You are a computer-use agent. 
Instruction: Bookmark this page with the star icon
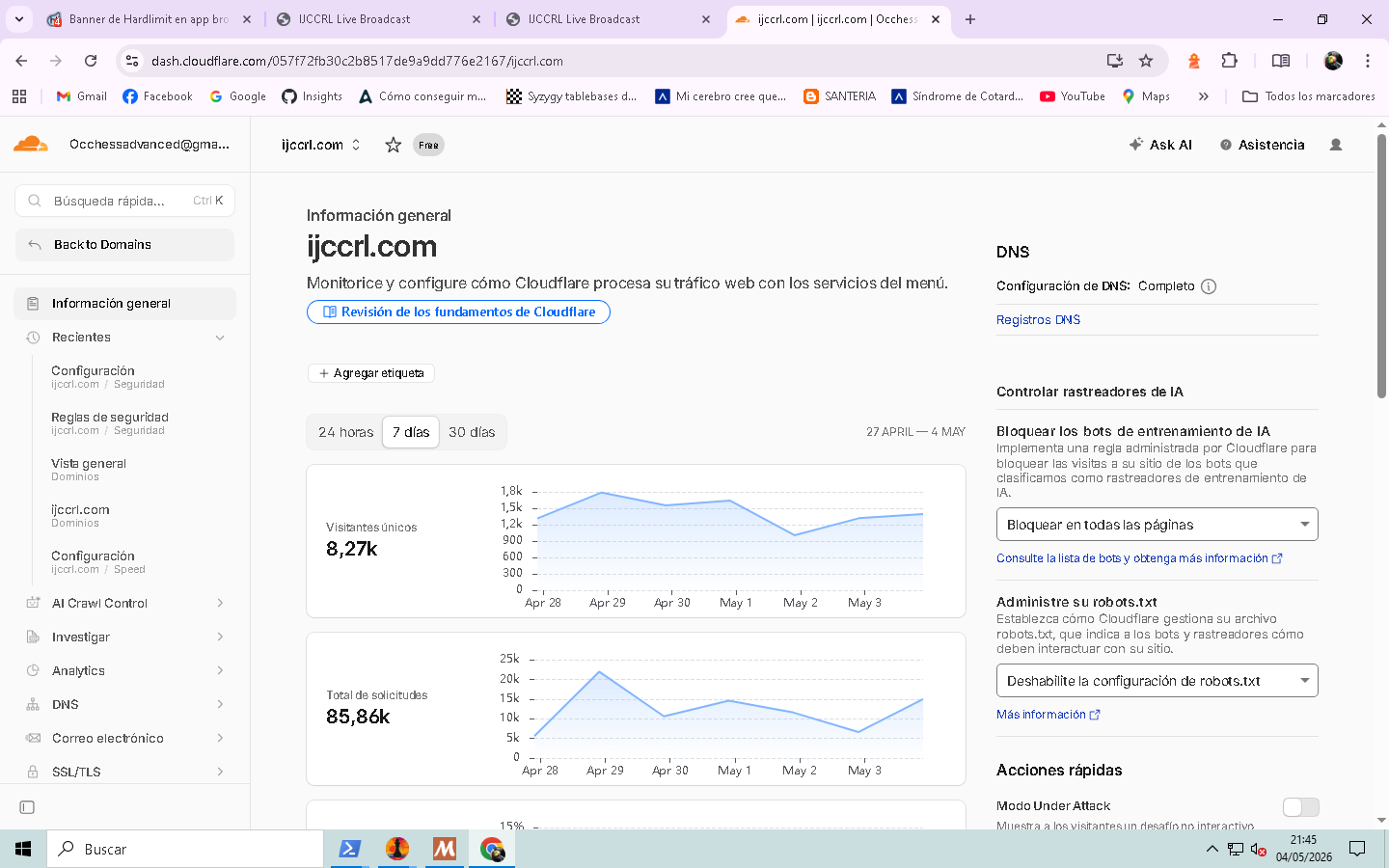coord(1146,61)
